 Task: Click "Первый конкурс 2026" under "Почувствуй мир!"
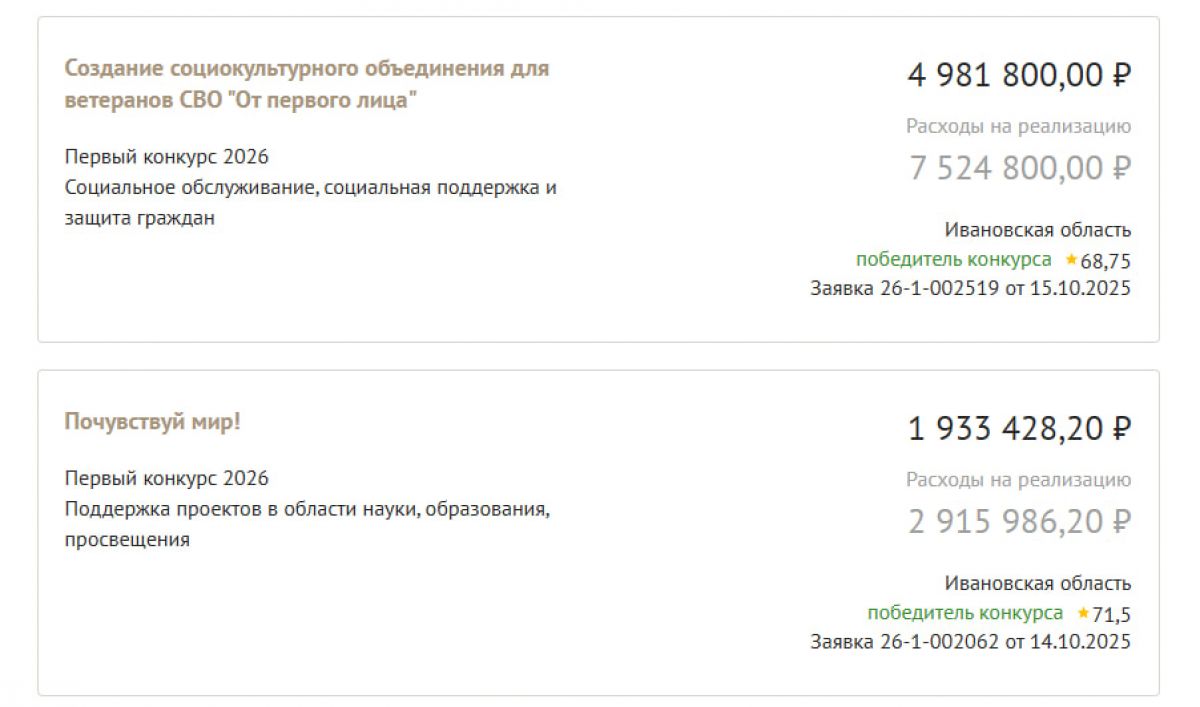167,479
